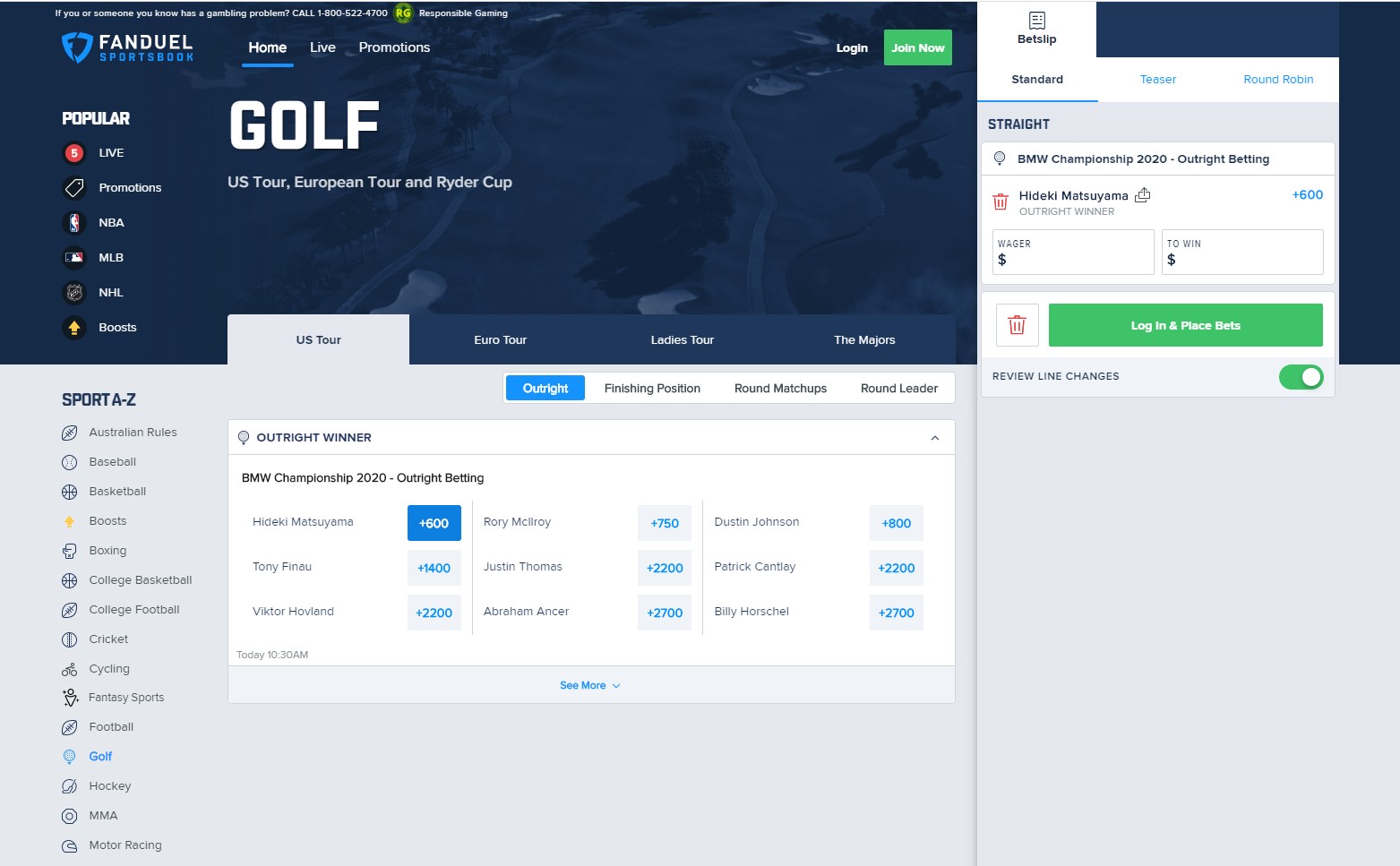Switch to US Tour tab
This screenshot has width=1400, height=866.
[318, 339]
